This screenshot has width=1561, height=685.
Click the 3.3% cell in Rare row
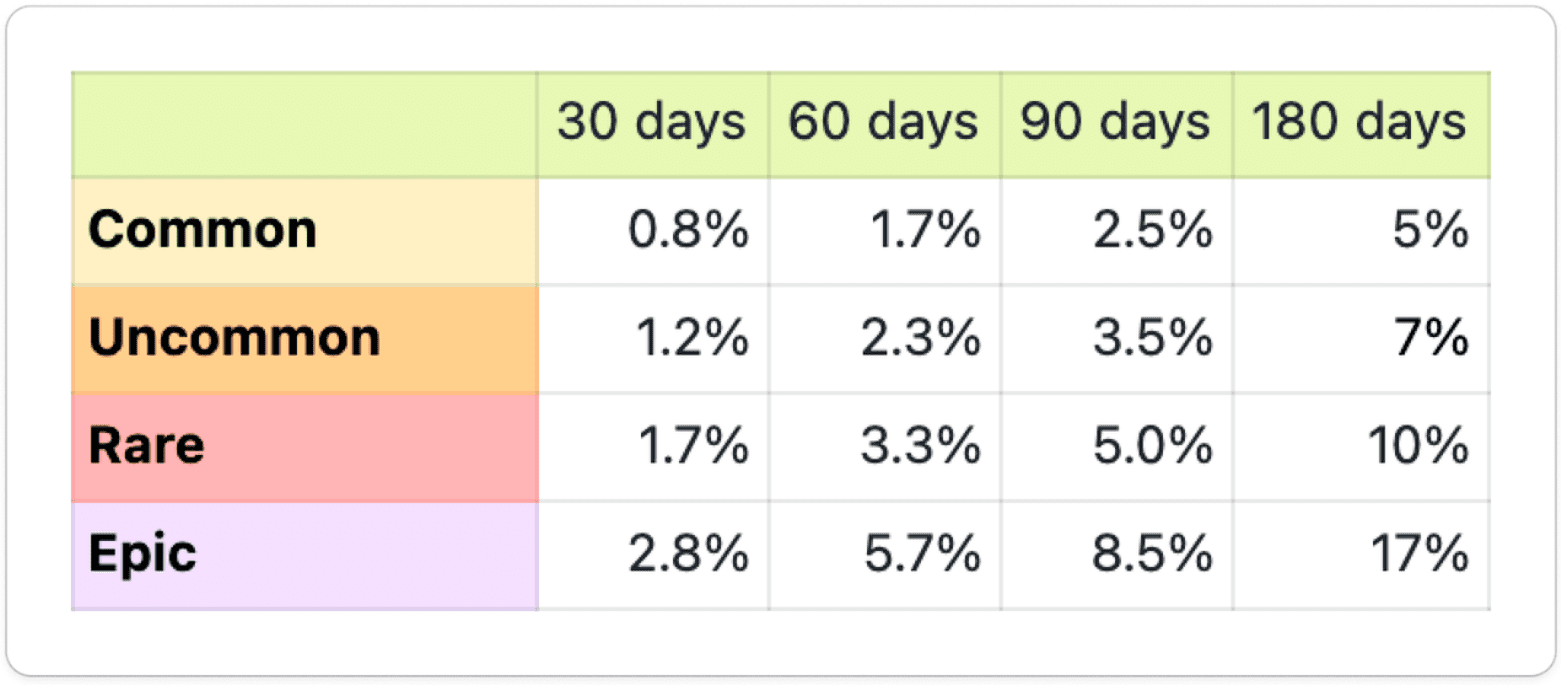pyautogui.click(x=920, y=446)
